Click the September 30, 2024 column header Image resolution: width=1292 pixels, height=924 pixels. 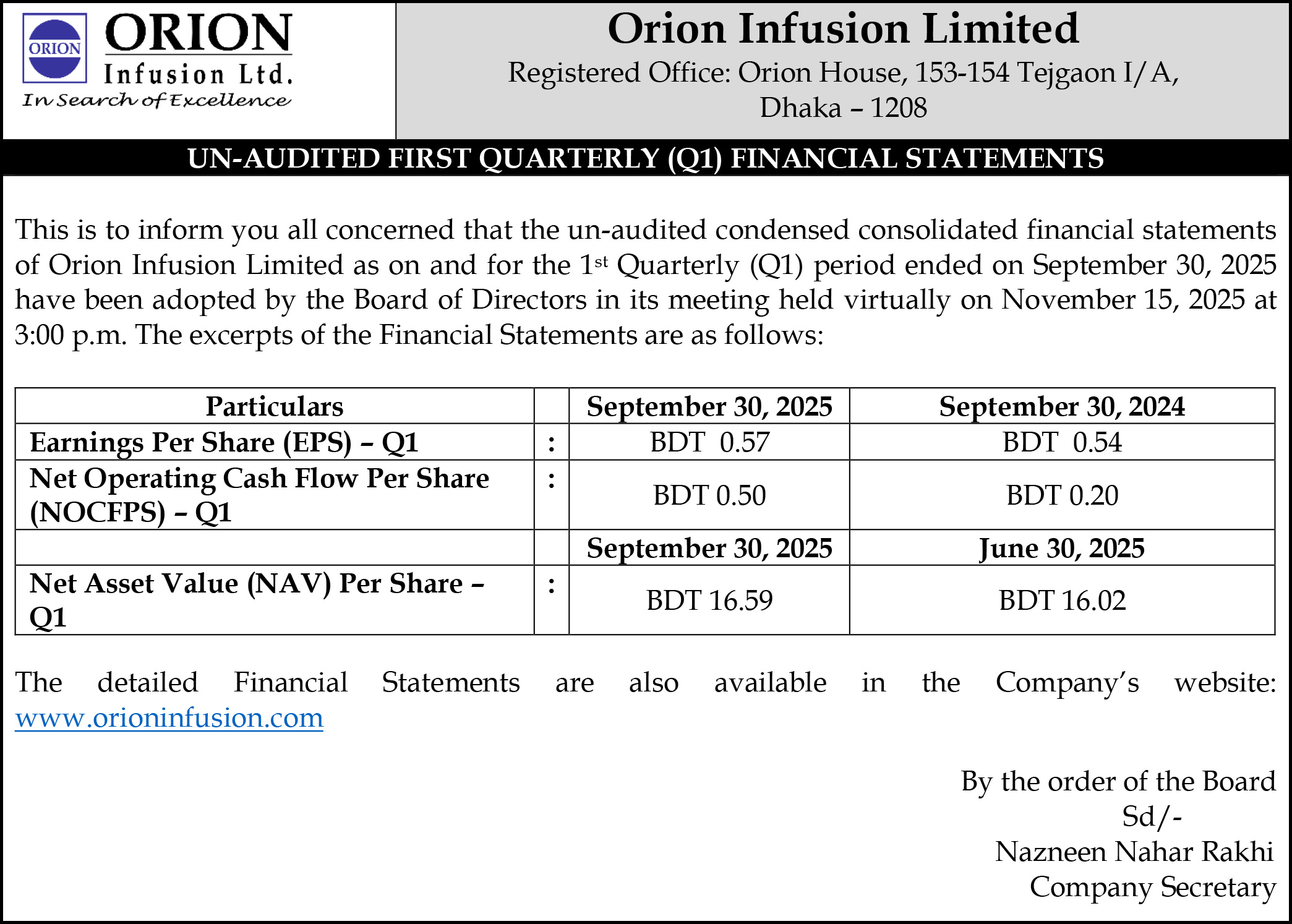click(x=1061, y=406)
